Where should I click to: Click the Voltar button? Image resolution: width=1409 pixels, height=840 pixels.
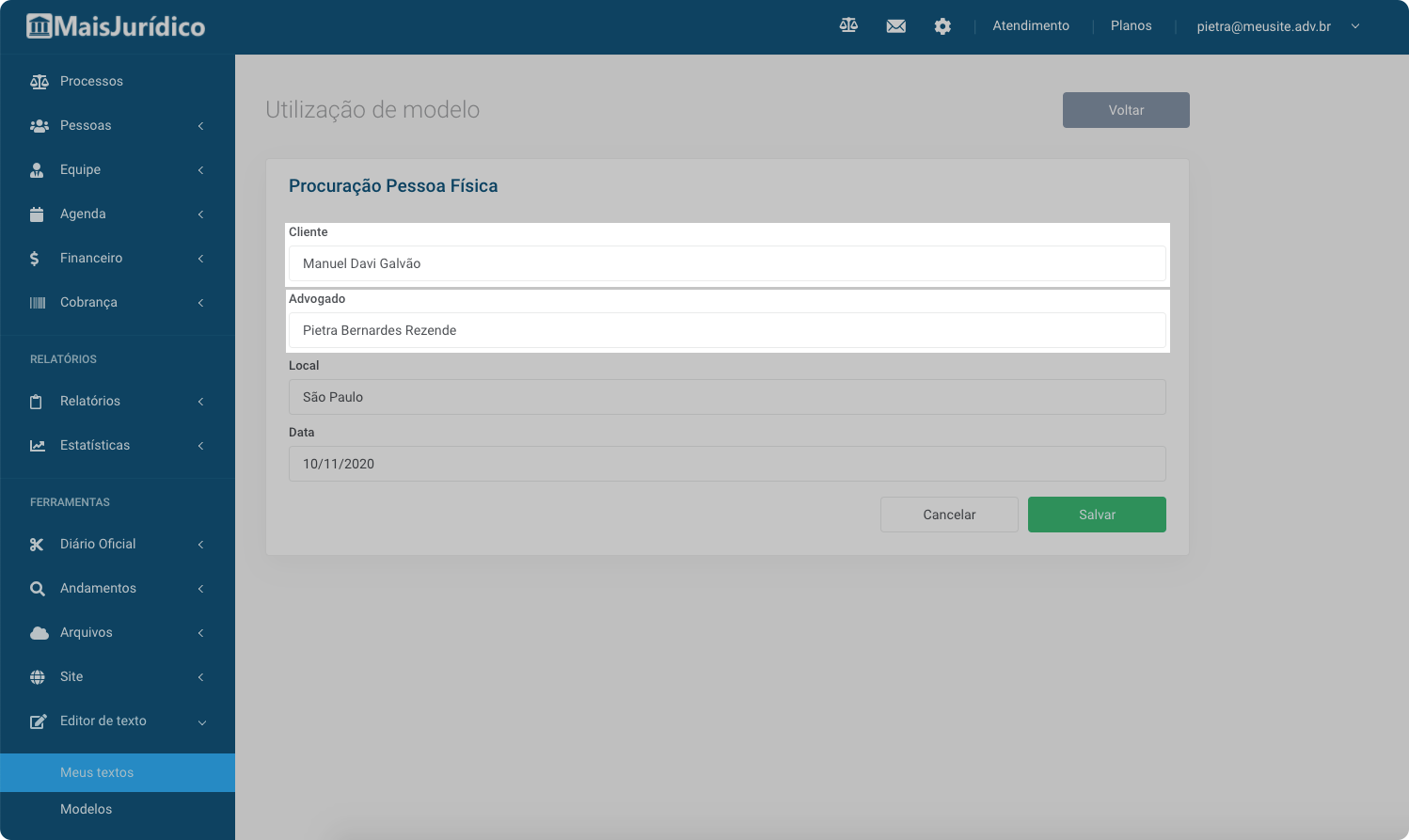click(1126, 110)
